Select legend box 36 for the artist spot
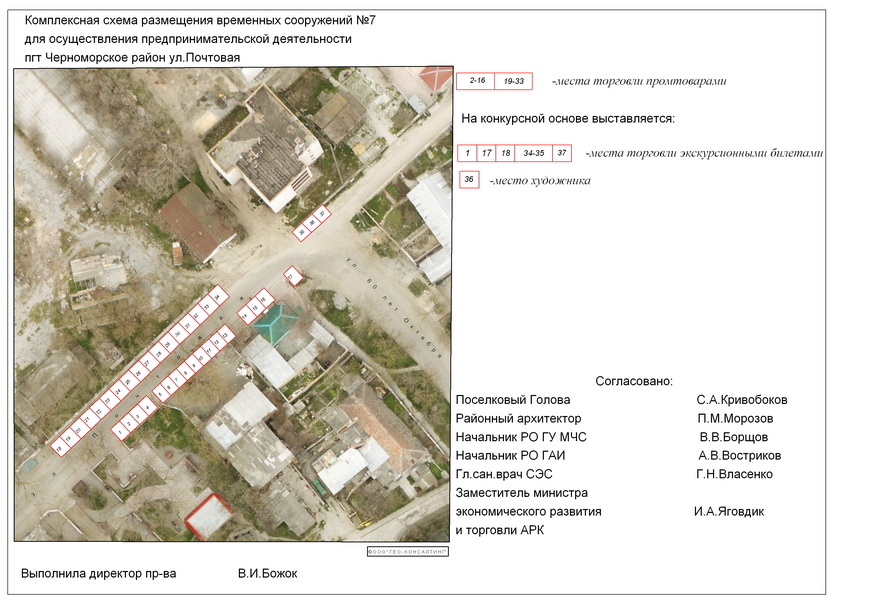Image resolution: width=869 pixels, height=600 pixels. [x=469, y=180]
